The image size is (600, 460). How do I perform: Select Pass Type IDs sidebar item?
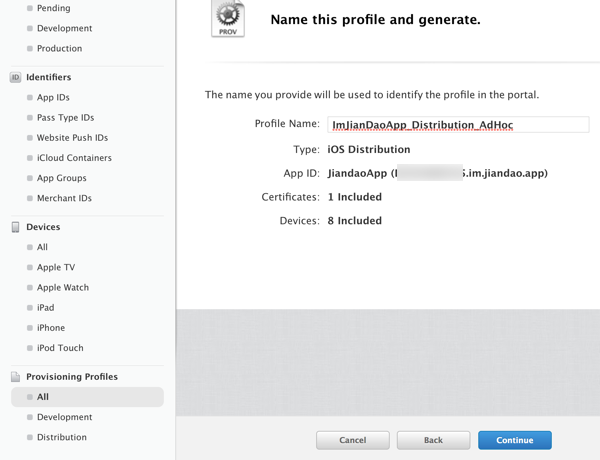65,118
